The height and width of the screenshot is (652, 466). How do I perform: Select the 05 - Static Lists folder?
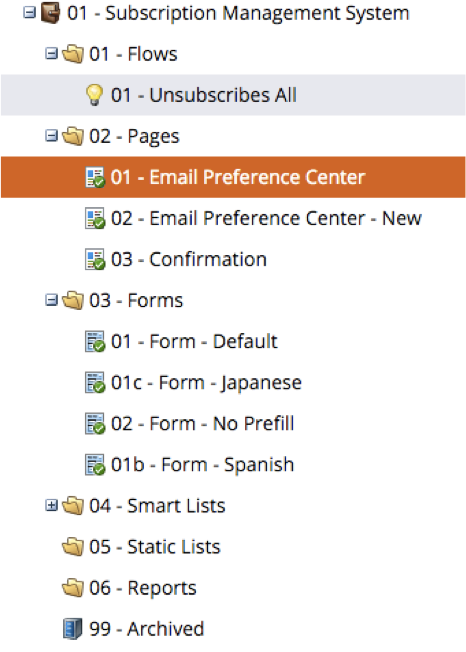155,547
